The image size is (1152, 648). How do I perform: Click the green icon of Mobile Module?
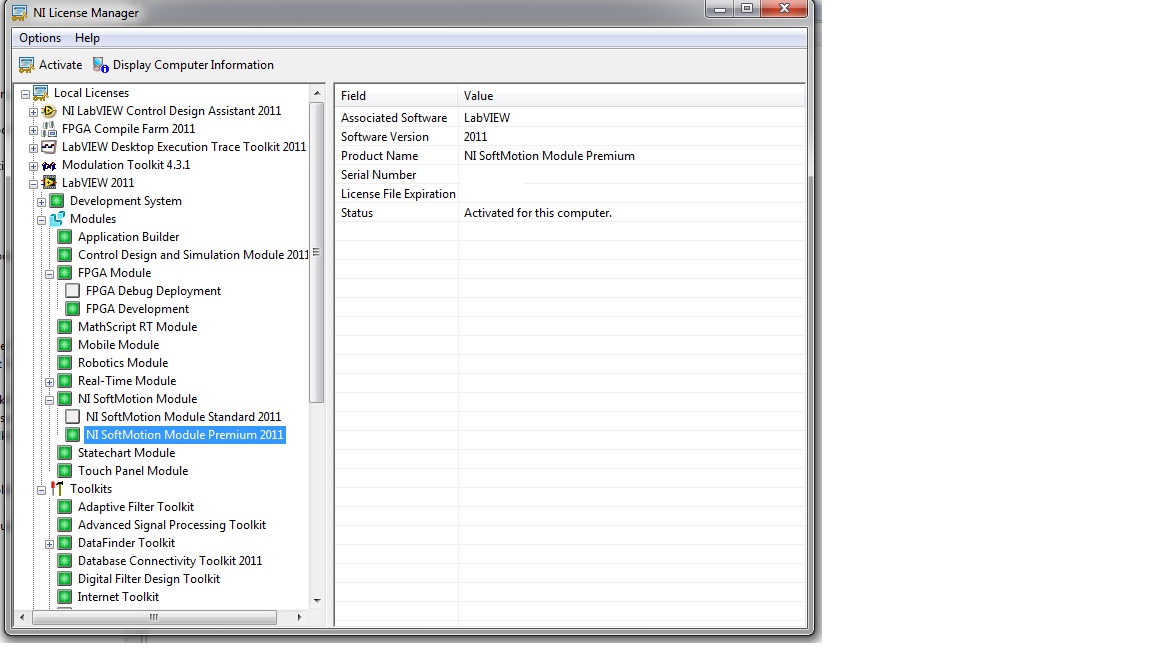click(x=65, y=345)
